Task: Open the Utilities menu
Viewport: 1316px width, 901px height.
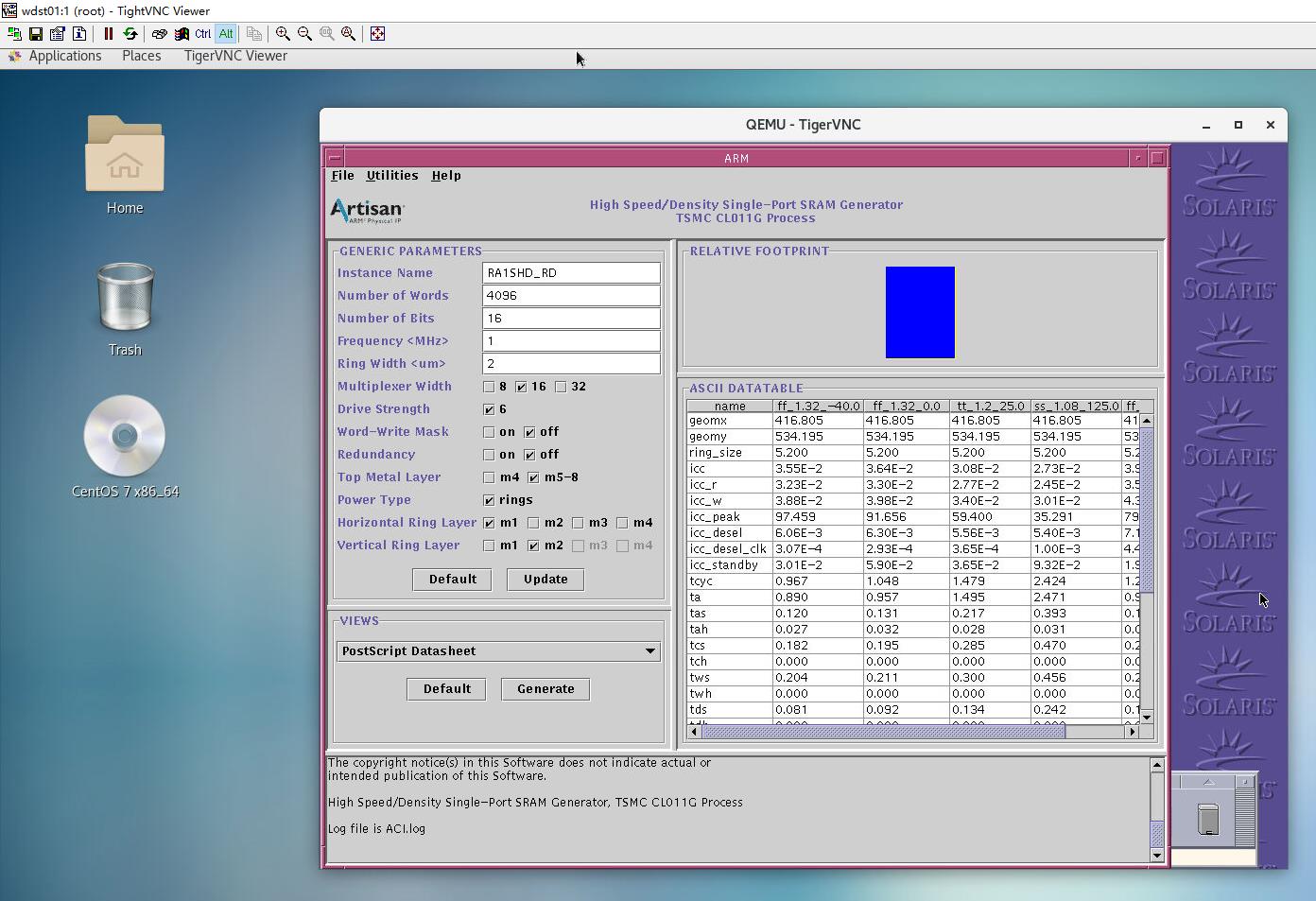Action: 391,176
